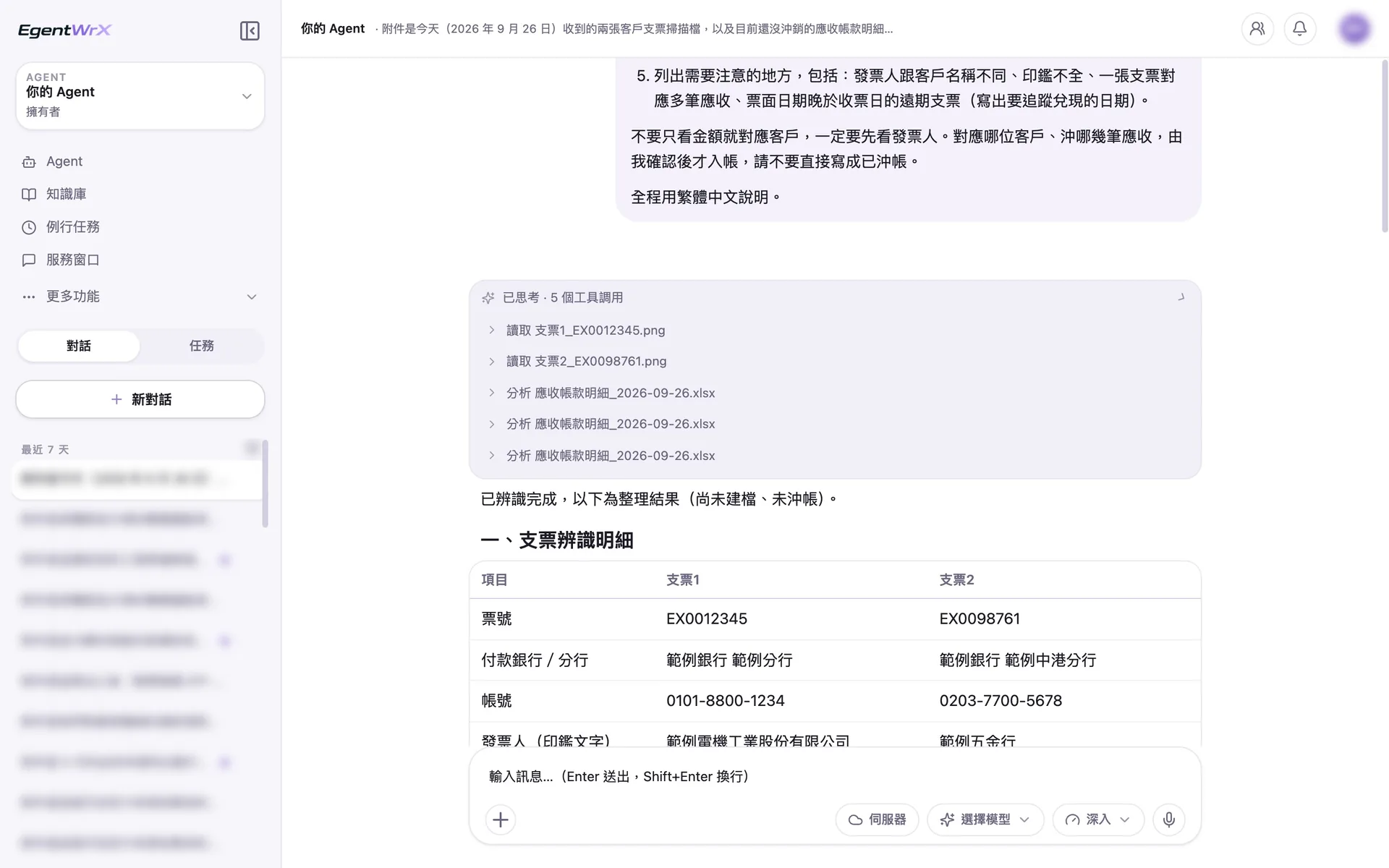The height and width of the screenshot is (868, 1389).
Task: Click cell 範例銀行 範例中港分行
Action: (1017, 660)
